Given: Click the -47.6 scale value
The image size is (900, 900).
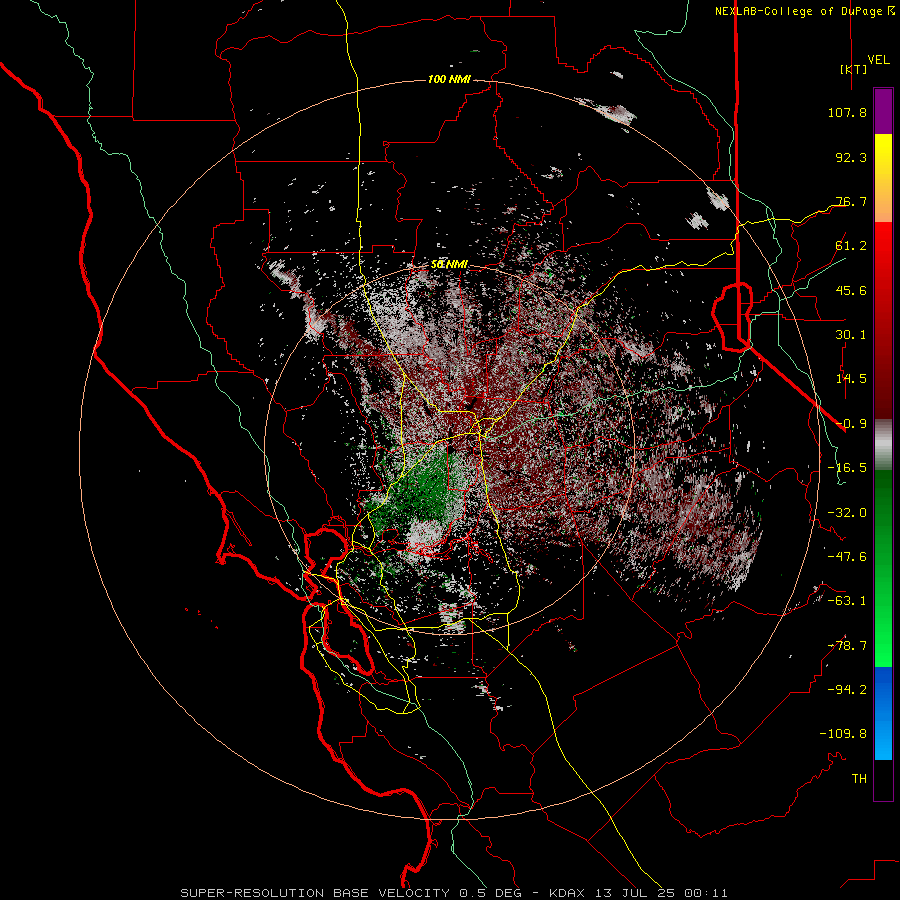Looking at the screenshot, I should (847, 557).
